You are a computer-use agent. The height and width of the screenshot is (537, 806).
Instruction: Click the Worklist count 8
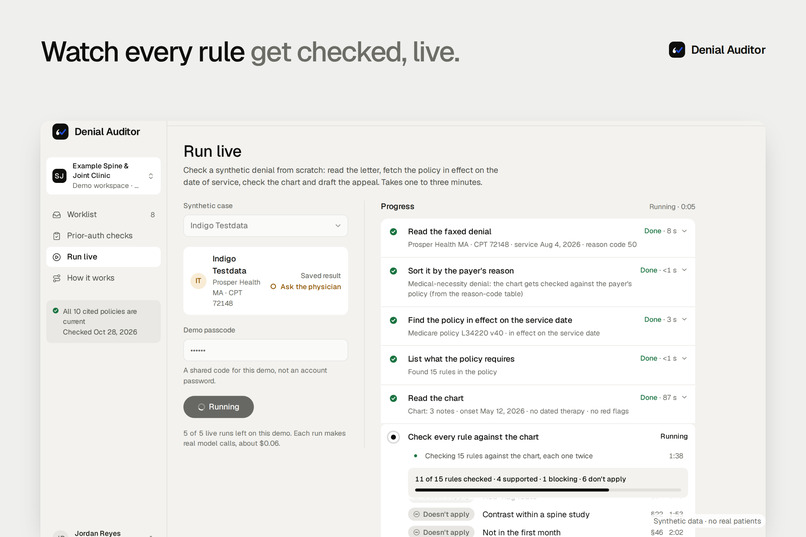point(153,215)
